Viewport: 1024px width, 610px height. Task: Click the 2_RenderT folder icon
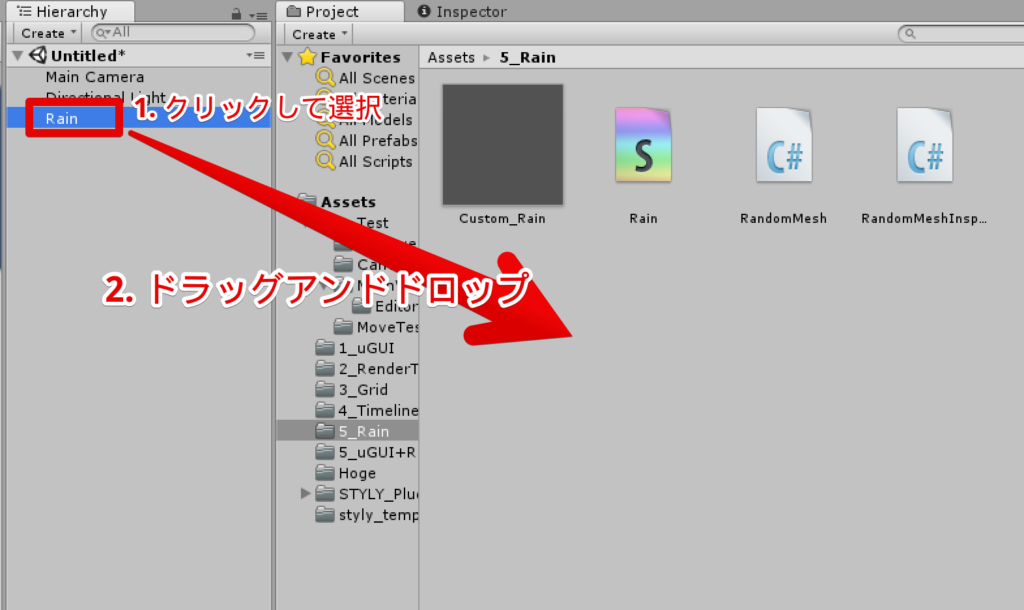325,368
